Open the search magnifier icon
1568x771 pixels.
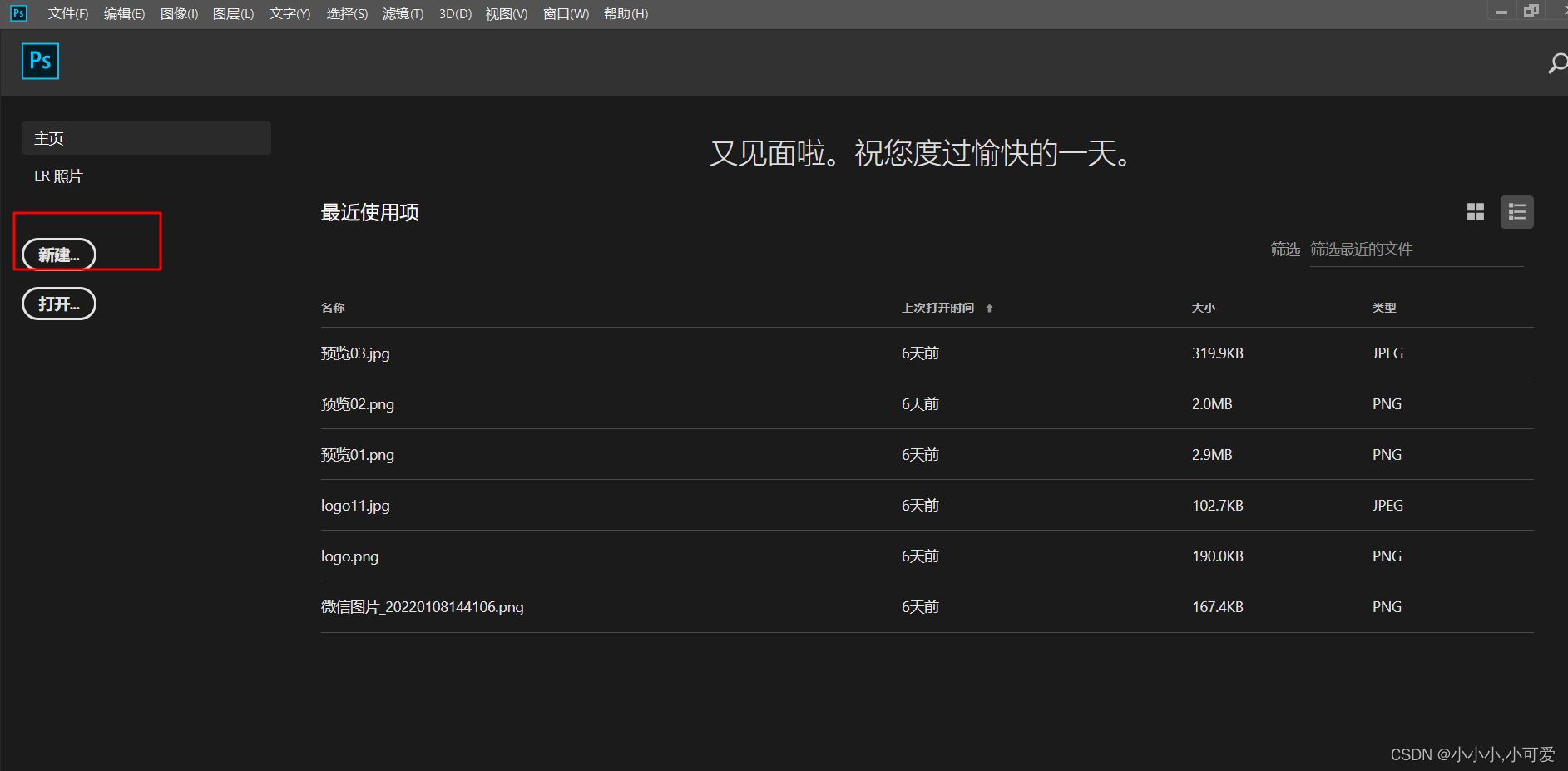[x=1557, y=63]
